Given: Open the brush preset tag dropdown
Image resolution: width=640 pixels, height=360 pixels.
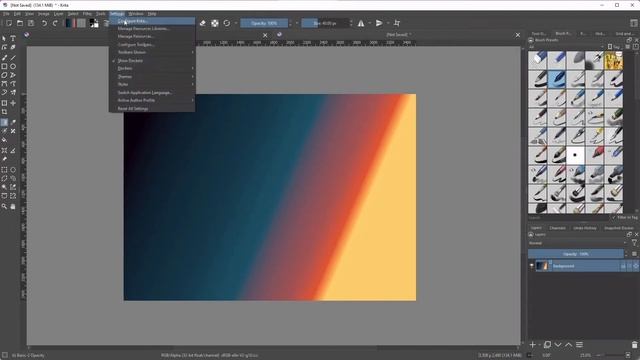Looking at the screenshot, I should 566,47.
